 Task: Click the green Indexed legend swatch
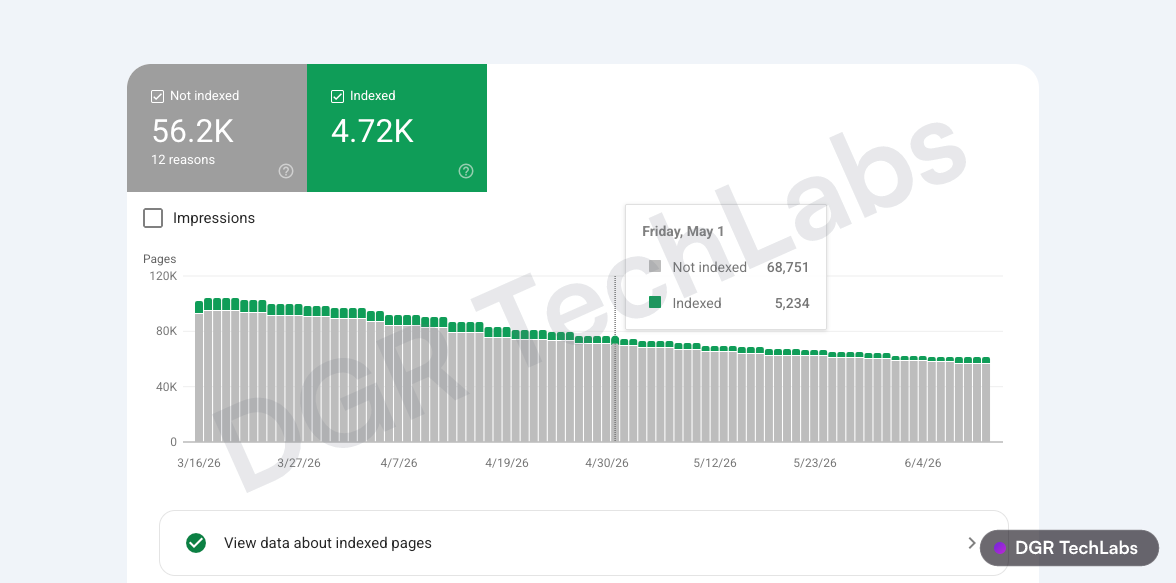coord(655,302)
